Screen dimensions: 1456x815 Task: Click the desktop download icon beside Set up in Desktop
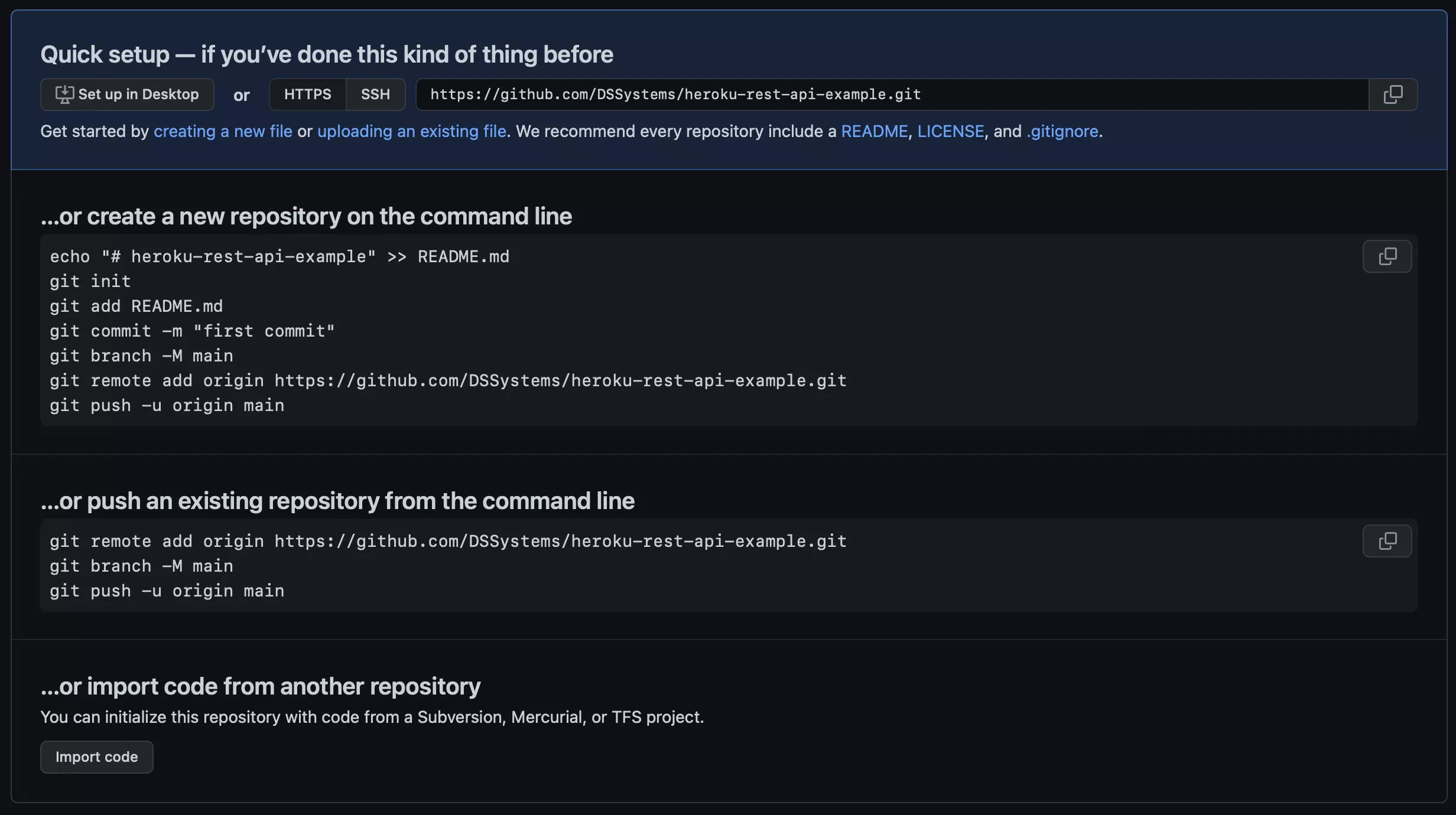click(x=64, y=94)
